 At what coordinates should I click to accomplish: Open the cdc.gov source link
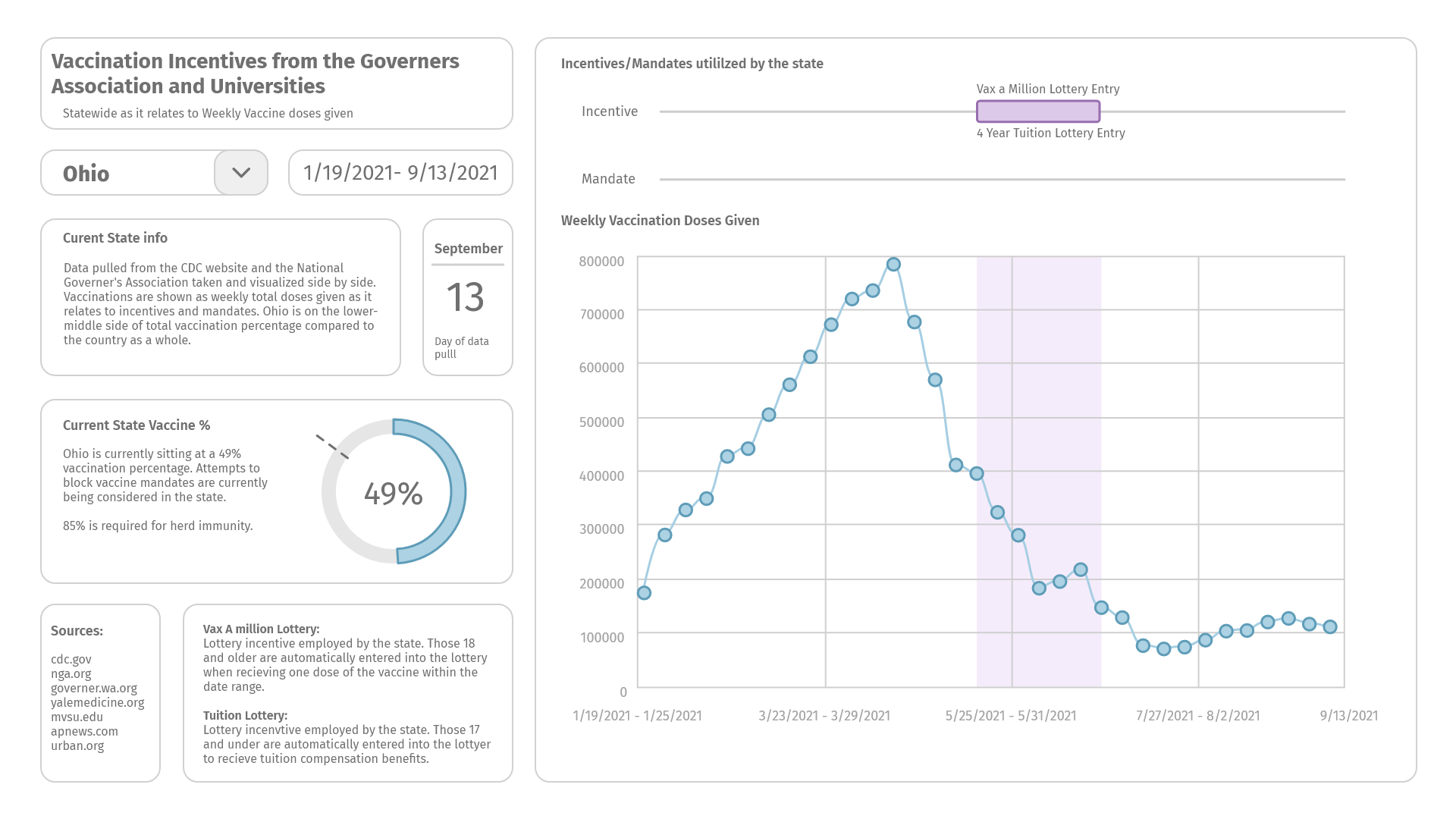point(71,660)
